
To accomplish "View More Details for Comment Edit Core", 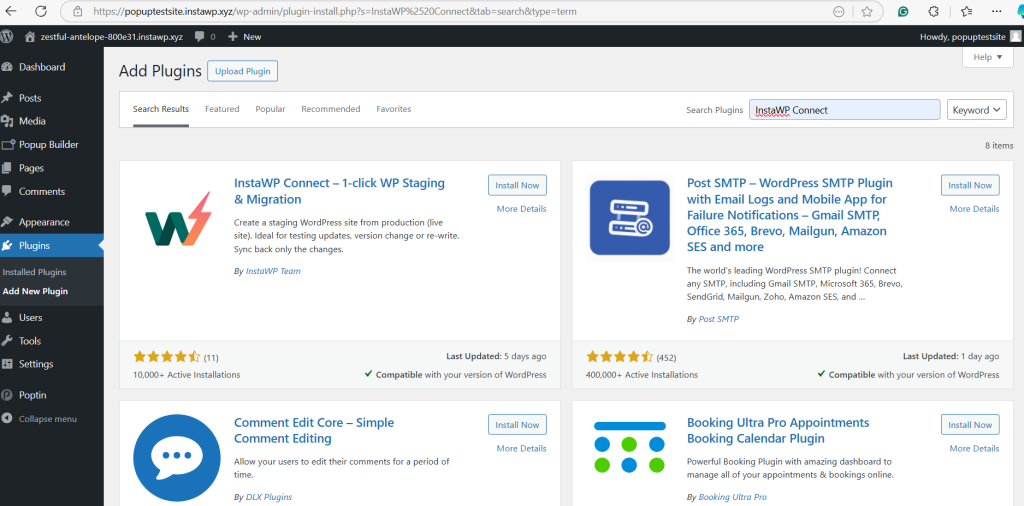I will (x=521, y=449).
